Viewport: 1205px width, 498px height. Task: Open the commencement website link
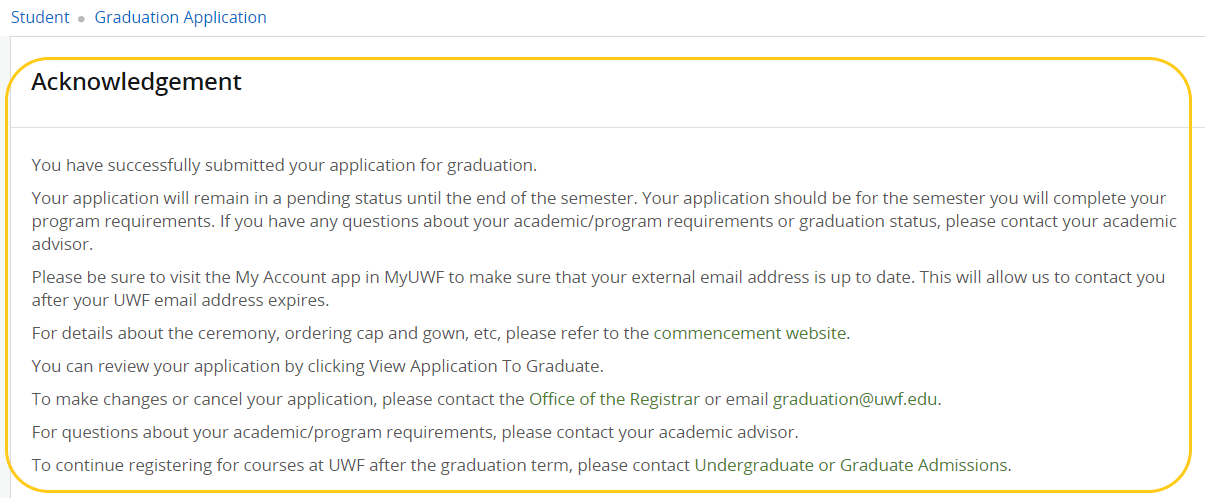click(750, 333)
